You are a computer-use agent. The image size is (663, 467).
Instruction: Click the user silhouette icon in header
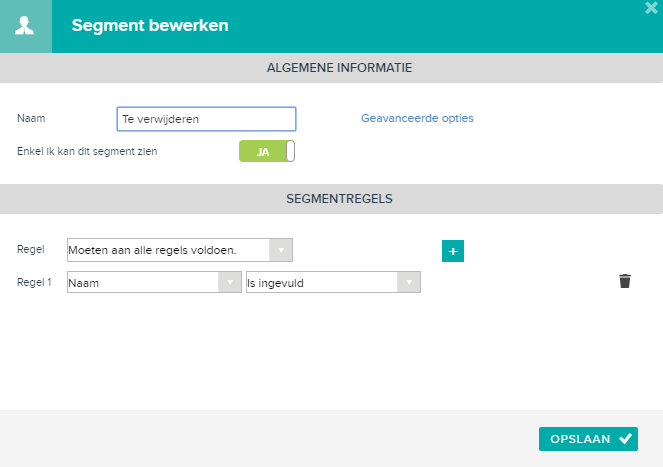[25, 26]
